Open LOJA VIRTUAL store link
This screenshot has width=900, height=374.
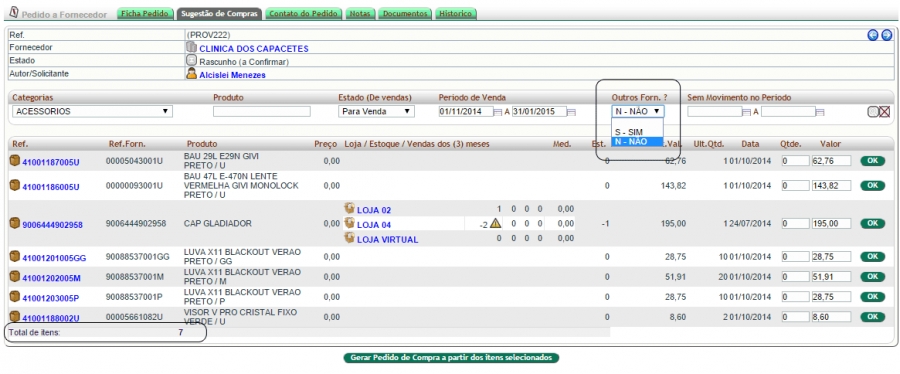pos(387,240)
